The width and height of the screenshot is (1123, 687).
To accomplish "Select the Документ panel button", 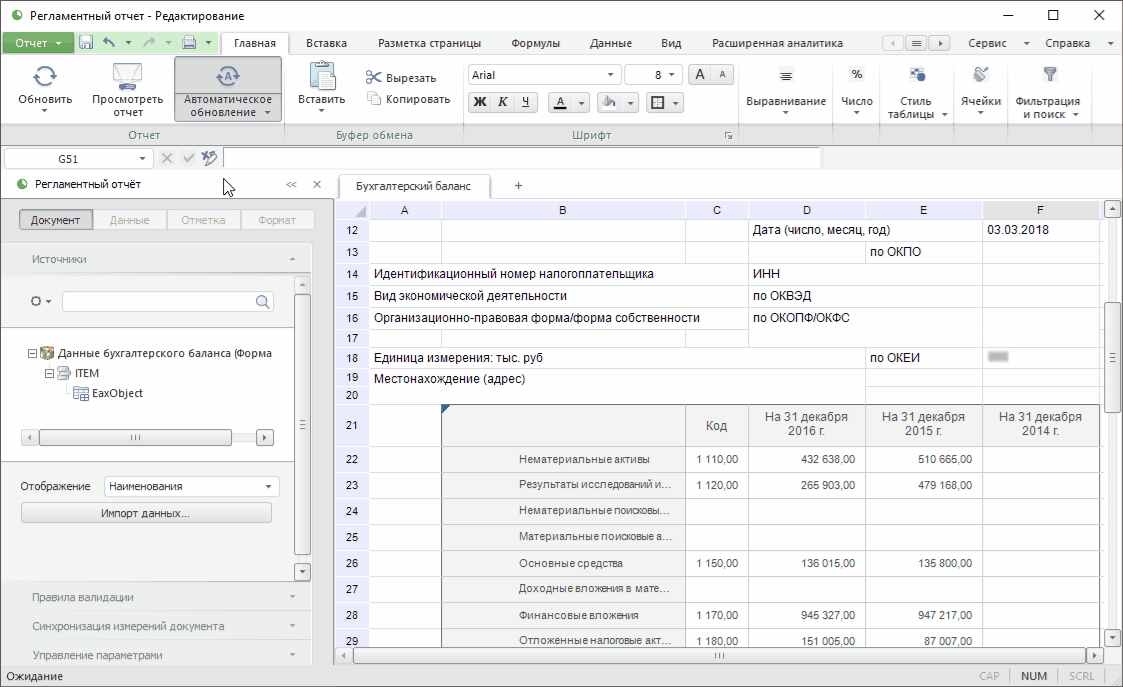I will (56, 220).
